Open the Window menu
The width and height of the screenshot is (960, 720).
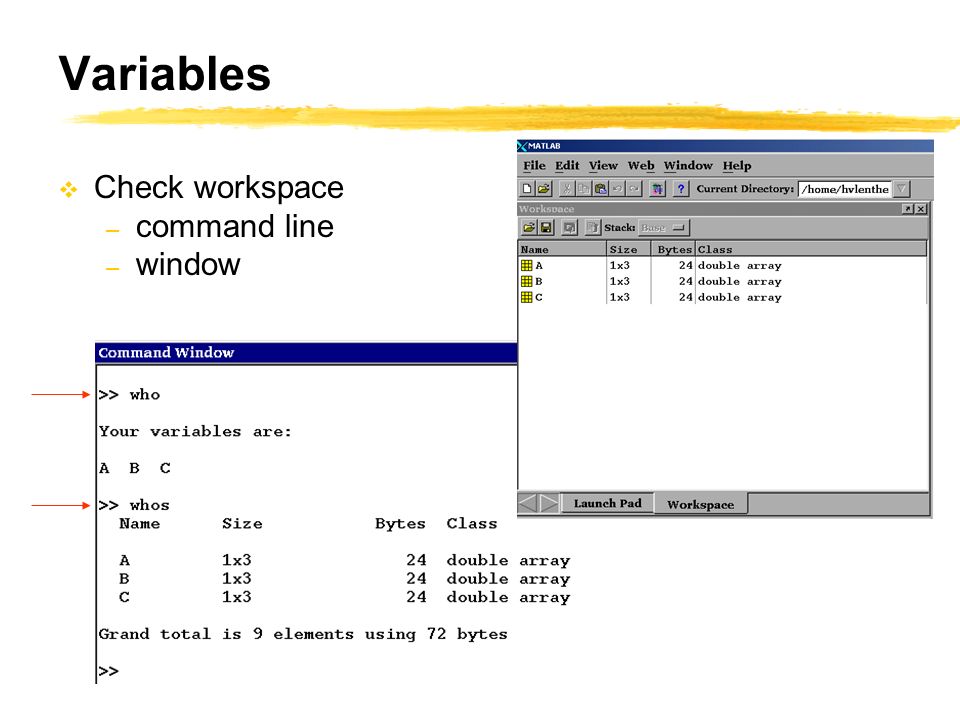[x=688, y=165]
